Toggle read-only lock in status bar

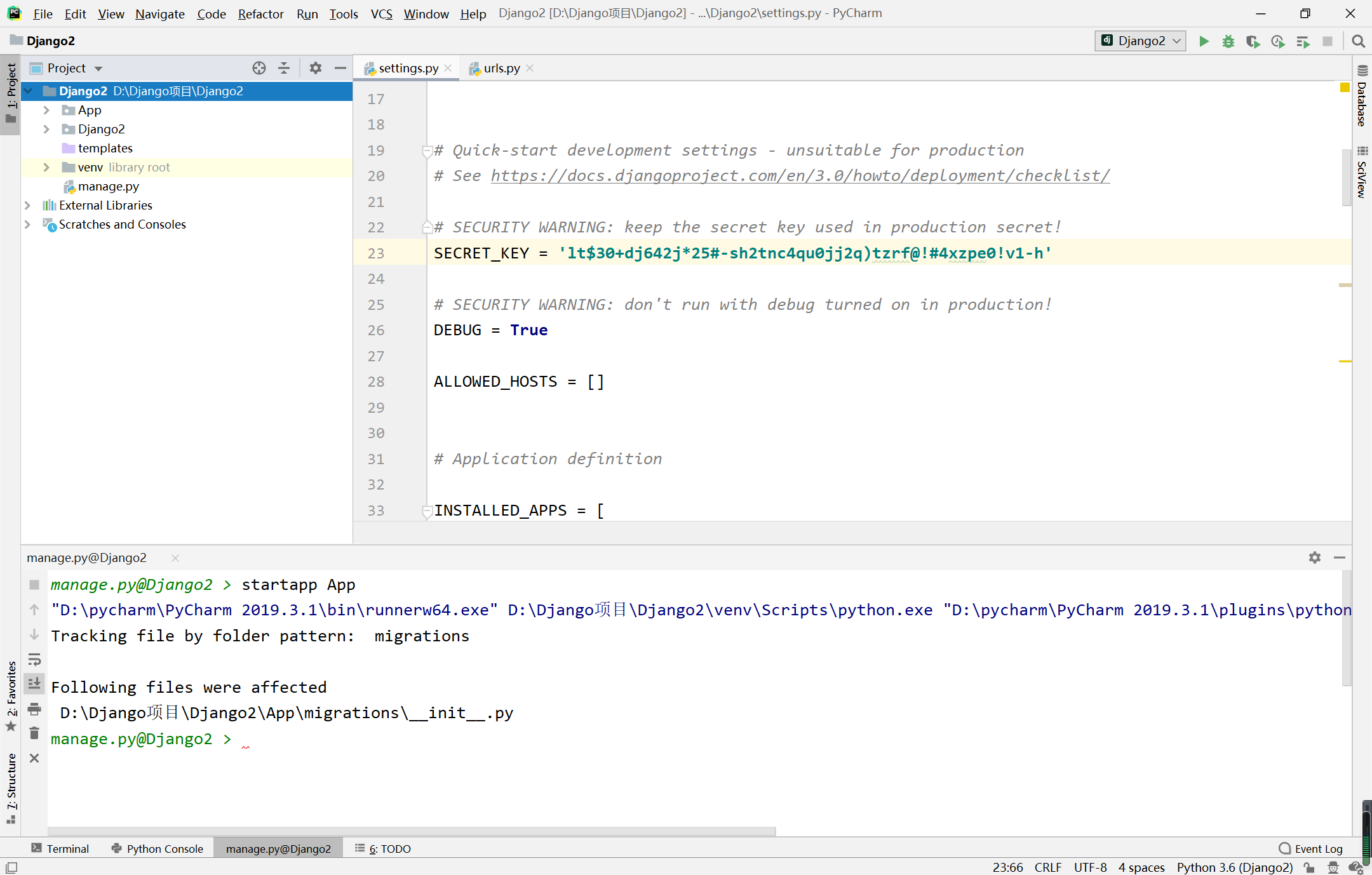pos(1309,867)
